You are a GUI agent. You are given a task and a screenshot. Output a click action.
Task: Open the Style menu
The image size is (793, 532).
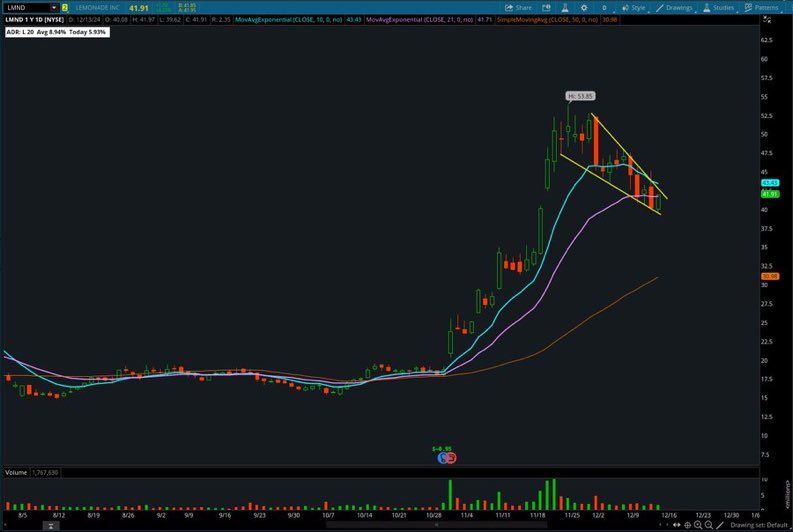pyautogui.click(x=634, y=8)
